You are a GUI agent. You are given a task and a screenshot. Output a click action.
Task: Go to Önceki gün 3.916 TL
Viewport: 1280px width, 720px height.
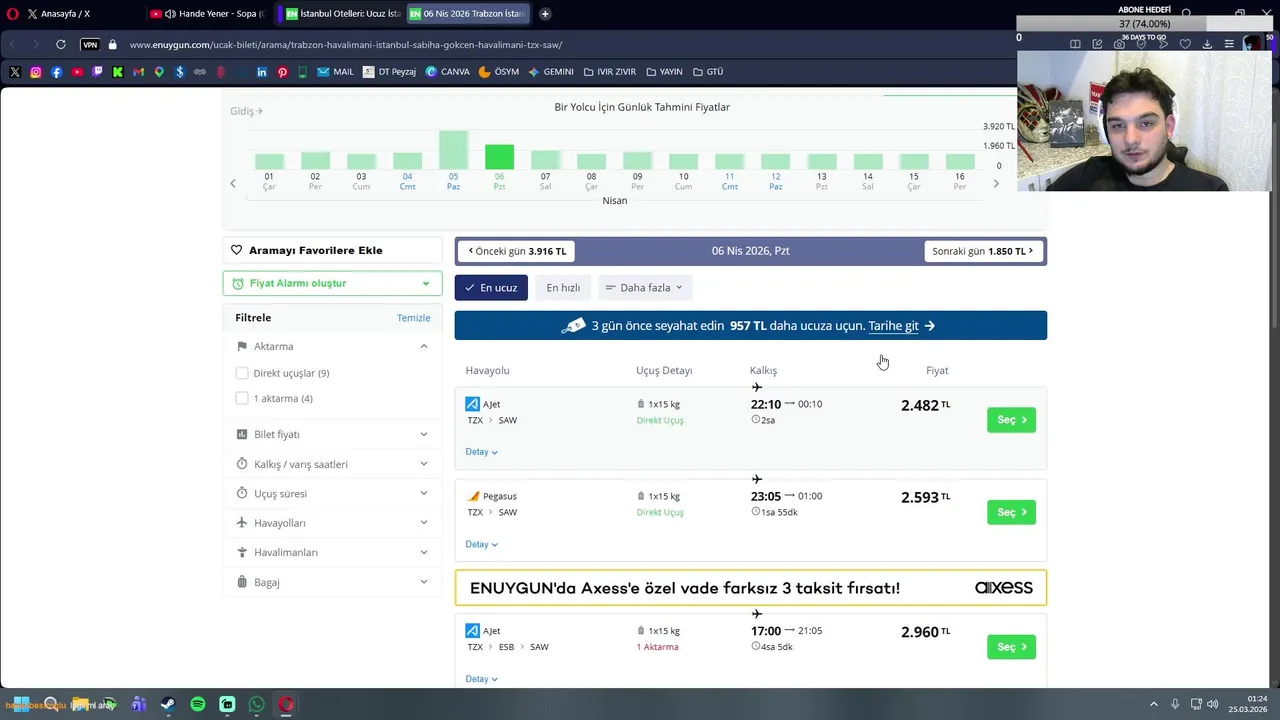516,251
